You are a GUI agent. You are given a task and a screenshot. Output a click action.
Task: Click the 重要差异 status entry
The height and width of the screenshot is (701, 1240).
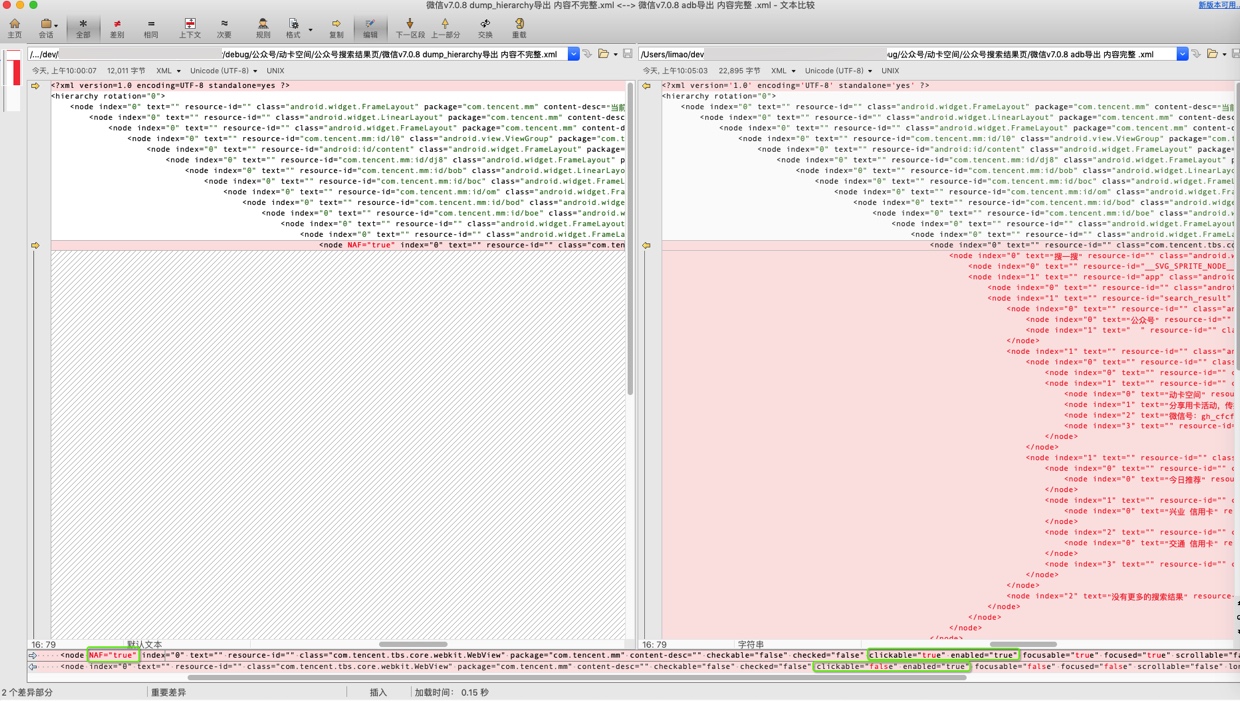pos(168,692)
